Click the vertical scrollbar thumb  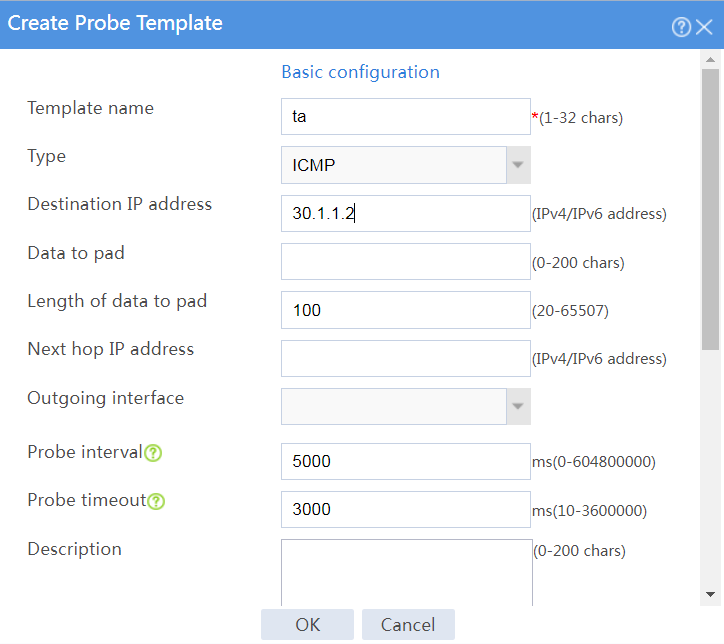pyautogui.click(x=711, y=209)
